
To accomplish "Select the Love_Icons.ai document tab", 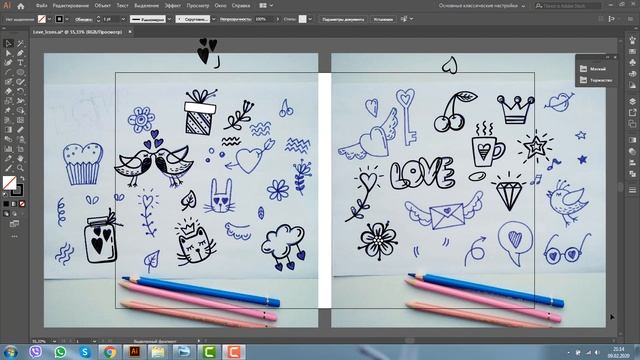I will pos(78,31).
